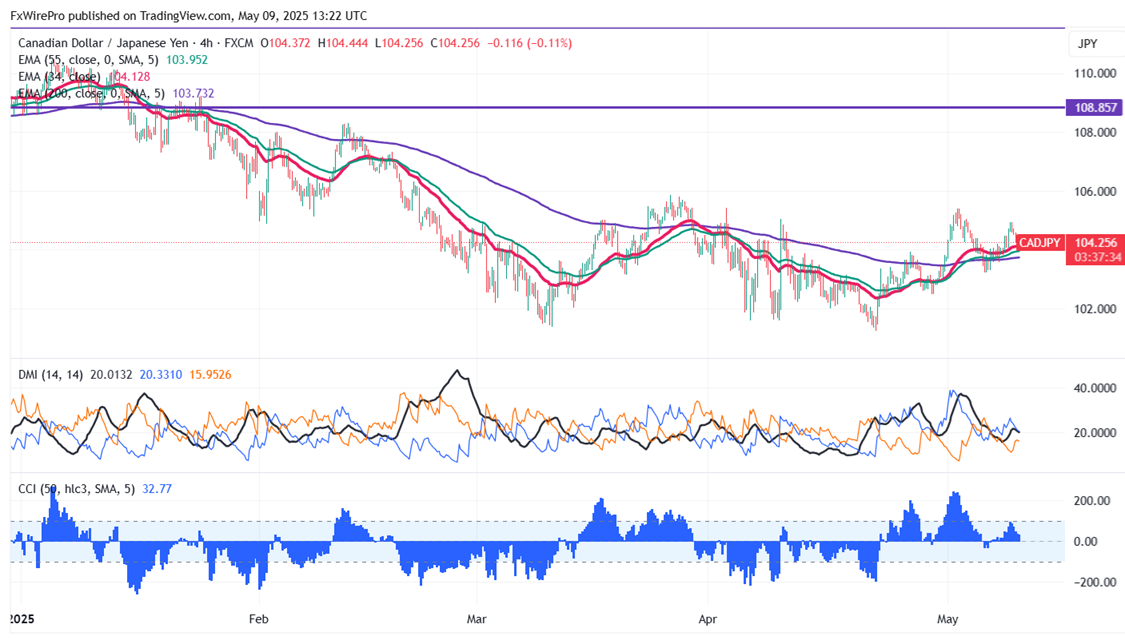Image resolution: width=1125 pixels, height=640 pixels.
Task: Select the EMA (55, close, 0, SMA, 5) legend
Action: click(88, 60)
